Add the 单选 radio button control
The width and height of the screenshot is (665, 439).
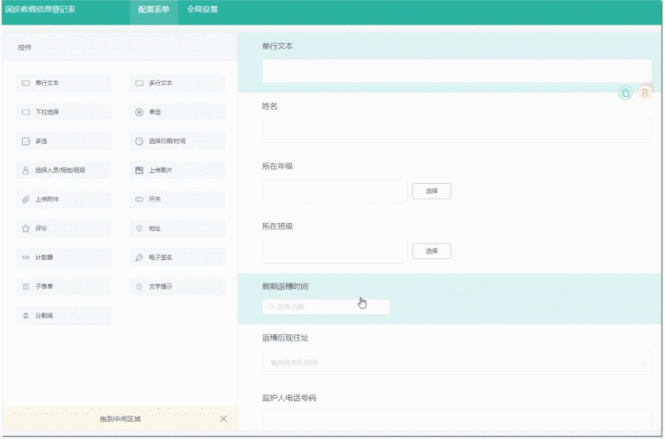[x=176, y=112]
